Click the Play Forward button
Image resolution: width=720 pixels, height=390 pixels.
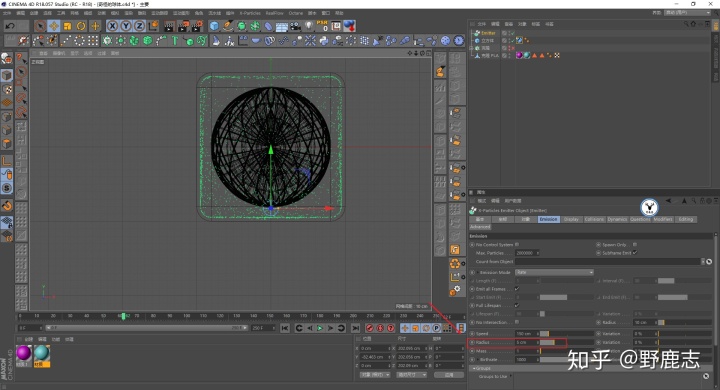(x=320, y=328)
